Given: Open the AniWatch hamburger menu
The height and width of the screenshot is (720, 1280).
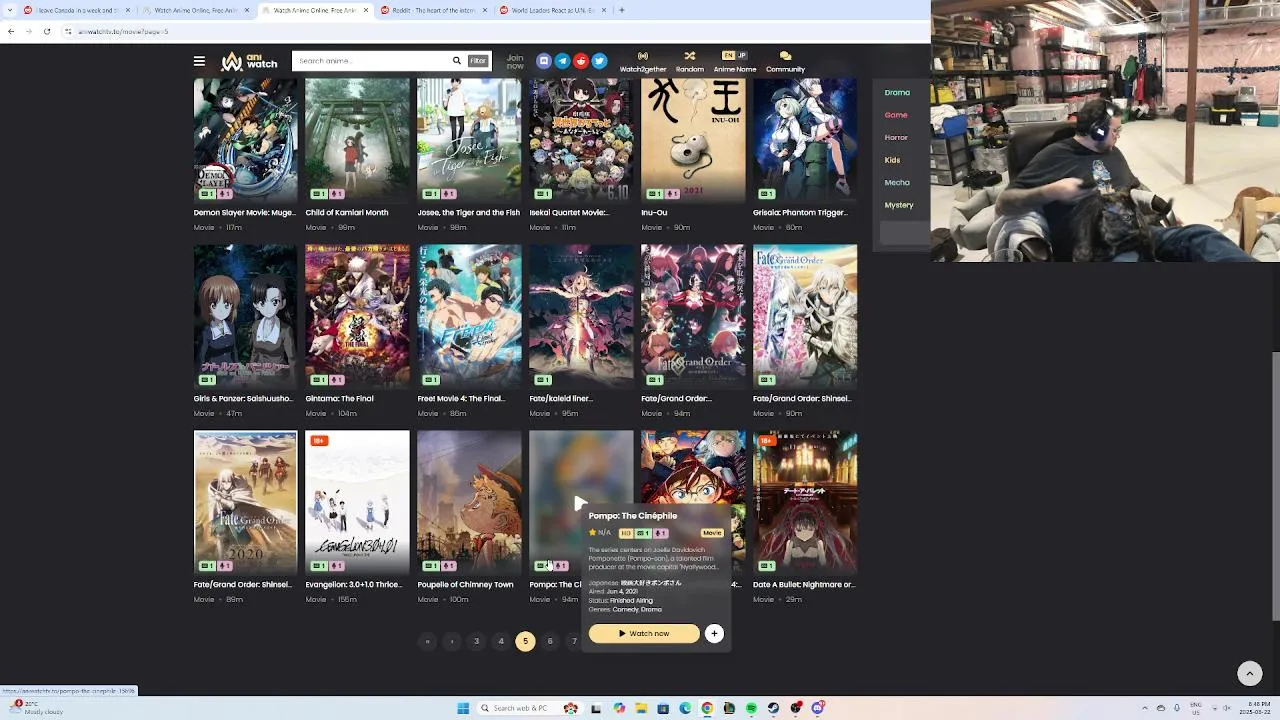Looking at the screenshot, I should pos(199,61).
